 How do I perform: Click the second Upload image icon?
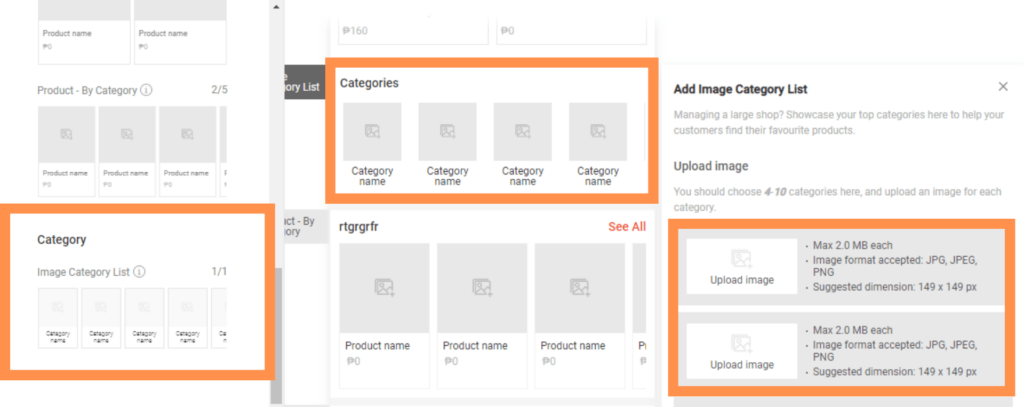[741, 344]
